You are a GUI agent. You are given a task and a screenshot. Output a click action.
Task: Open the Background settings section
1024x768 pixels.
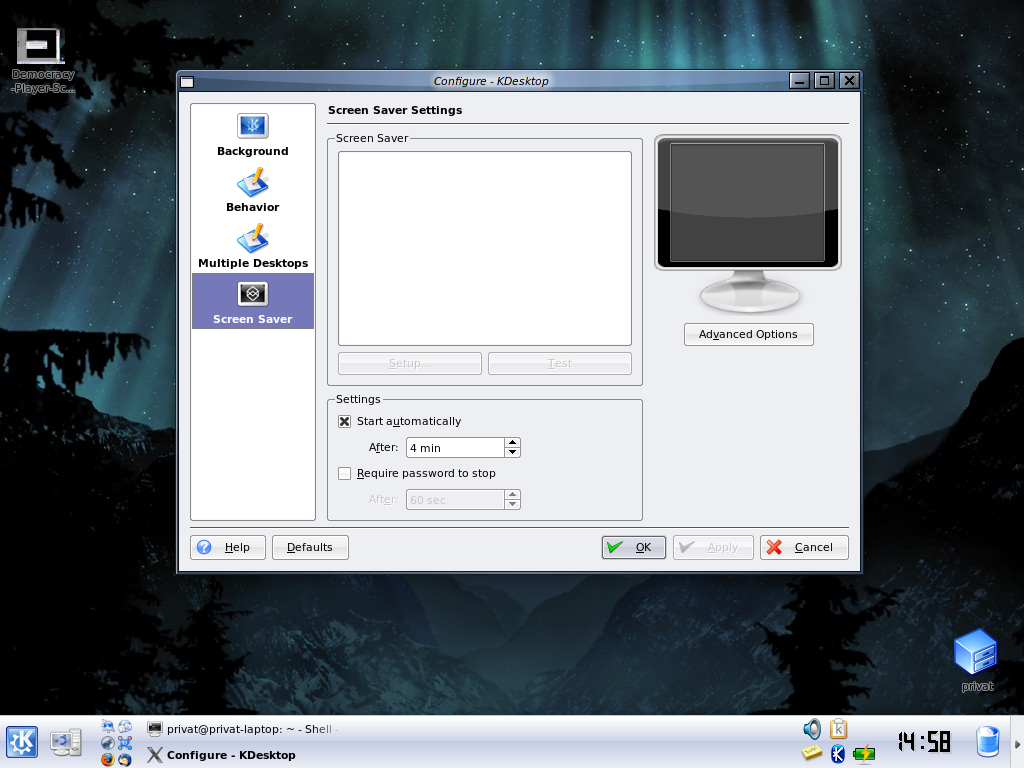click(x=252, y=135)
